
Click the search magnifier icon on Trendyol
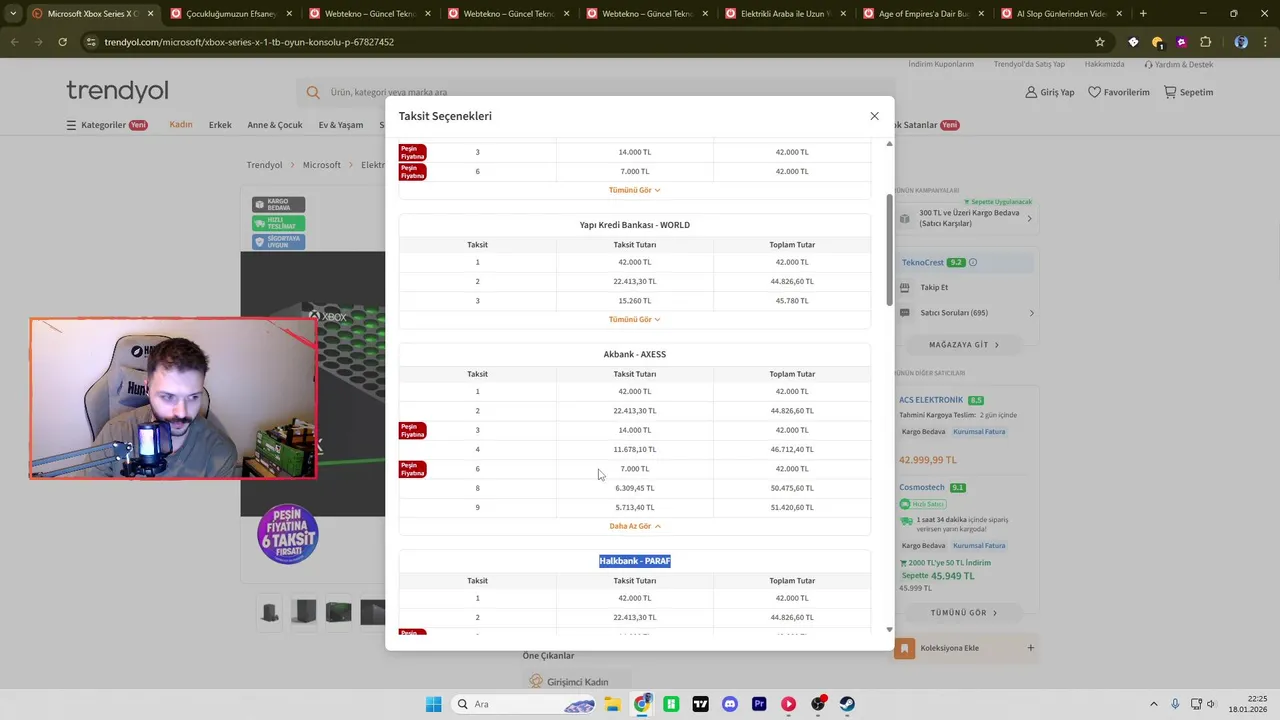(313, 92)
